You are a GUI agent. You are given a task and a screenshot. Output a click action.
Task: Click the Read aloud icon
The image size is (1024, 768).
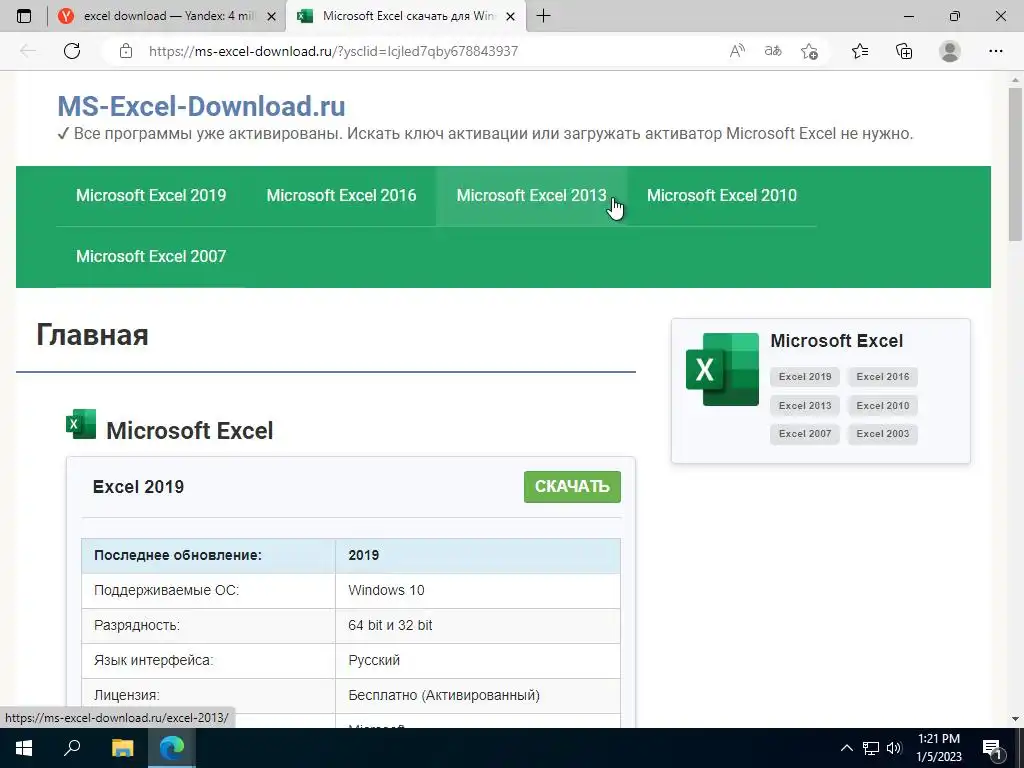coord(737,51)
